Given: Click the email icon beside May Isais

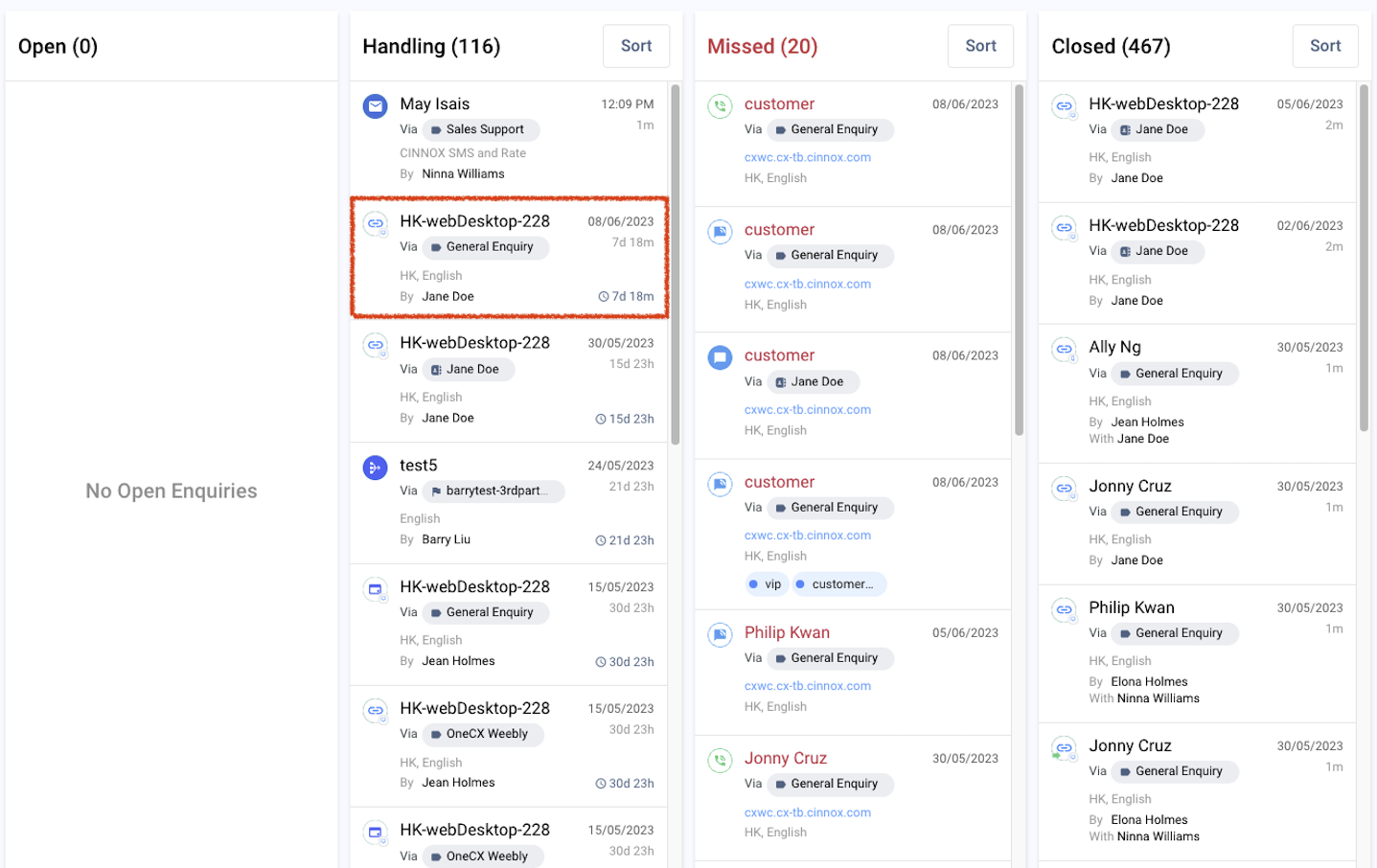Looking at the screenshot, I should pos(375,106).
